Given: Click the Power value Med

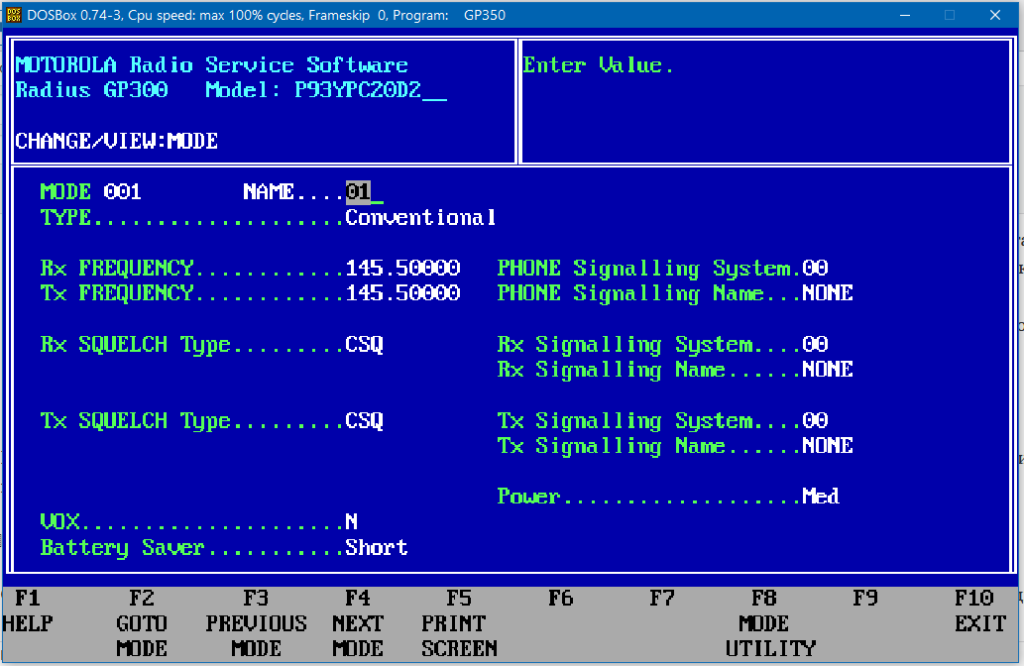Looking at the screenshot, I should (x=821, y=496).
